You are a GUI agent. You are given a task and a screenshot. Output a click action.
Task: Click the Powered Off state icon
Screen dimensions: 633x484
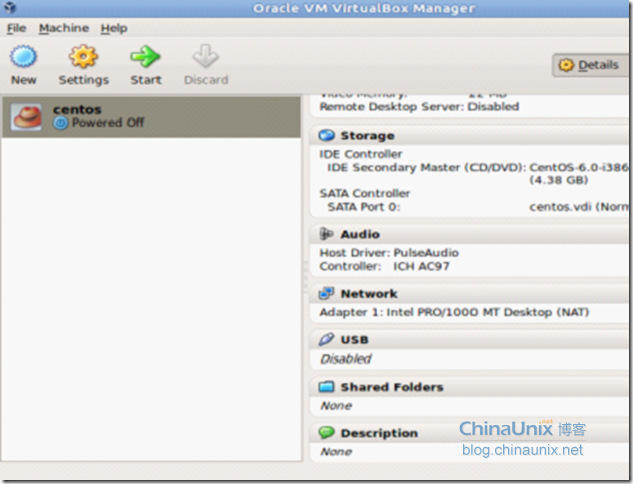(x=61, y=123)
